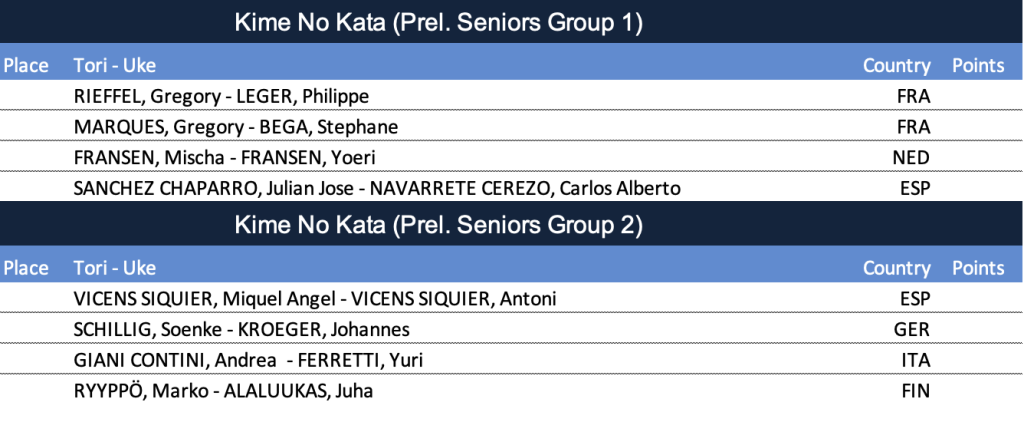Viewport: 1024px width, 422px height.
Task: Click the Tori - Uke header in Group 1
Action: point(115,65)
